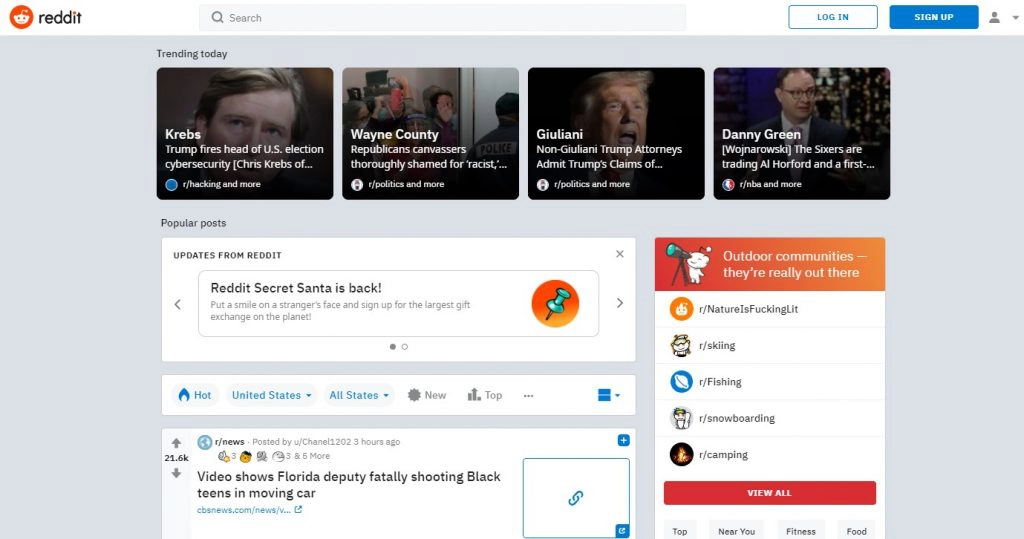Click the external link icon on thumbnail
The image size is (1024, 539).
622,531
